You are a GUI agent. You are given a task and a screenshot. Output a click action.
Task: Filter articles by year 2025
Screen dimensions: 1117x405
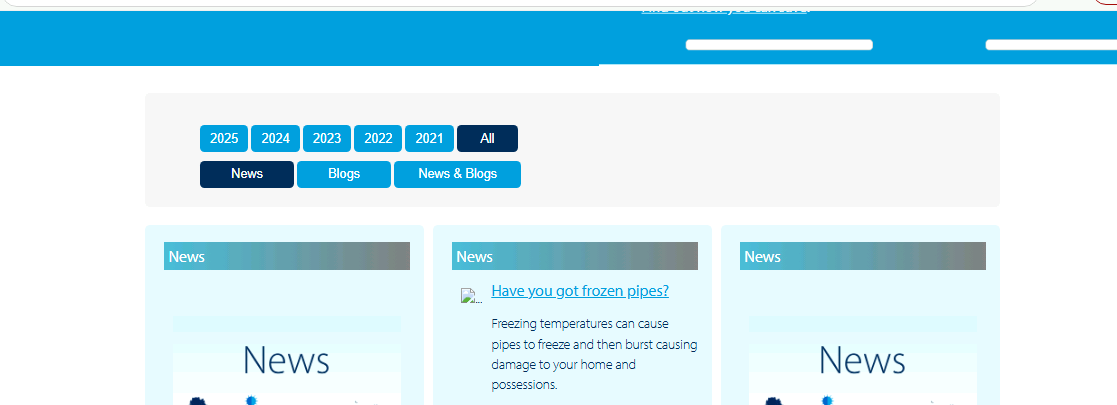[x=224, y=138]
